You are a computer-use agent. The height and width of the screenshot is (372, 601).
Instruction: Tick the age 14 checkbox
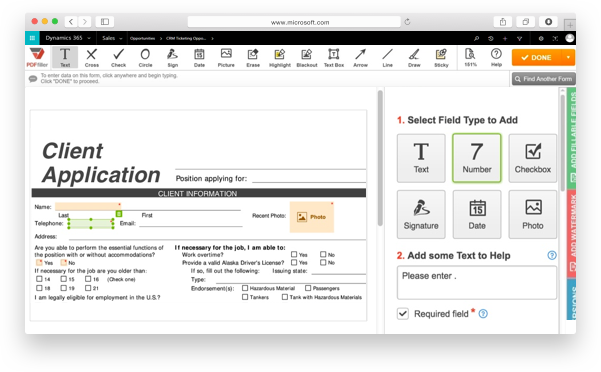(x=39, y=279)
